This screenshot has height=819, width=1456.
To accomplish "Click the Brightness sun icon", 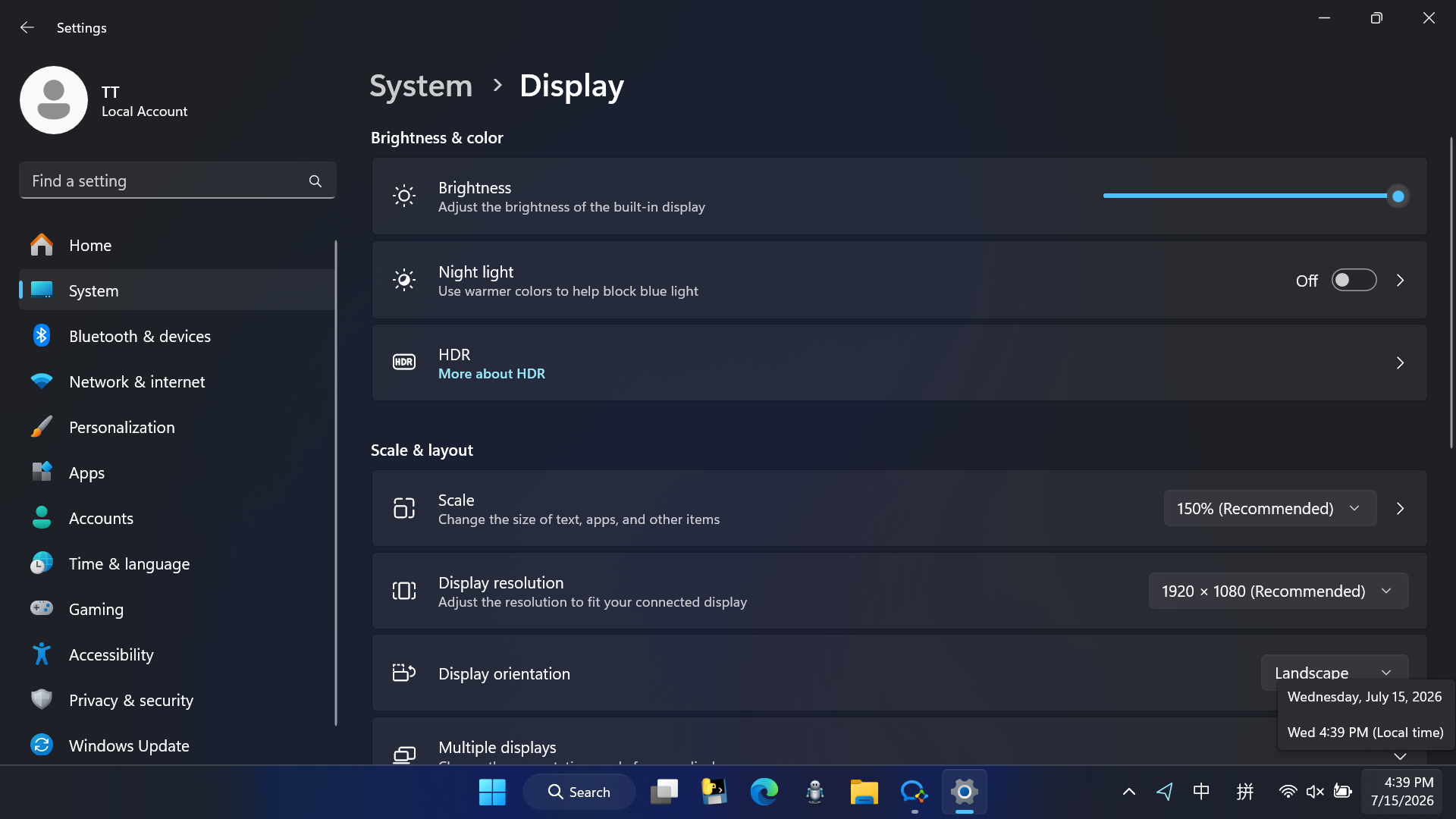I will (x=404, y=196).
